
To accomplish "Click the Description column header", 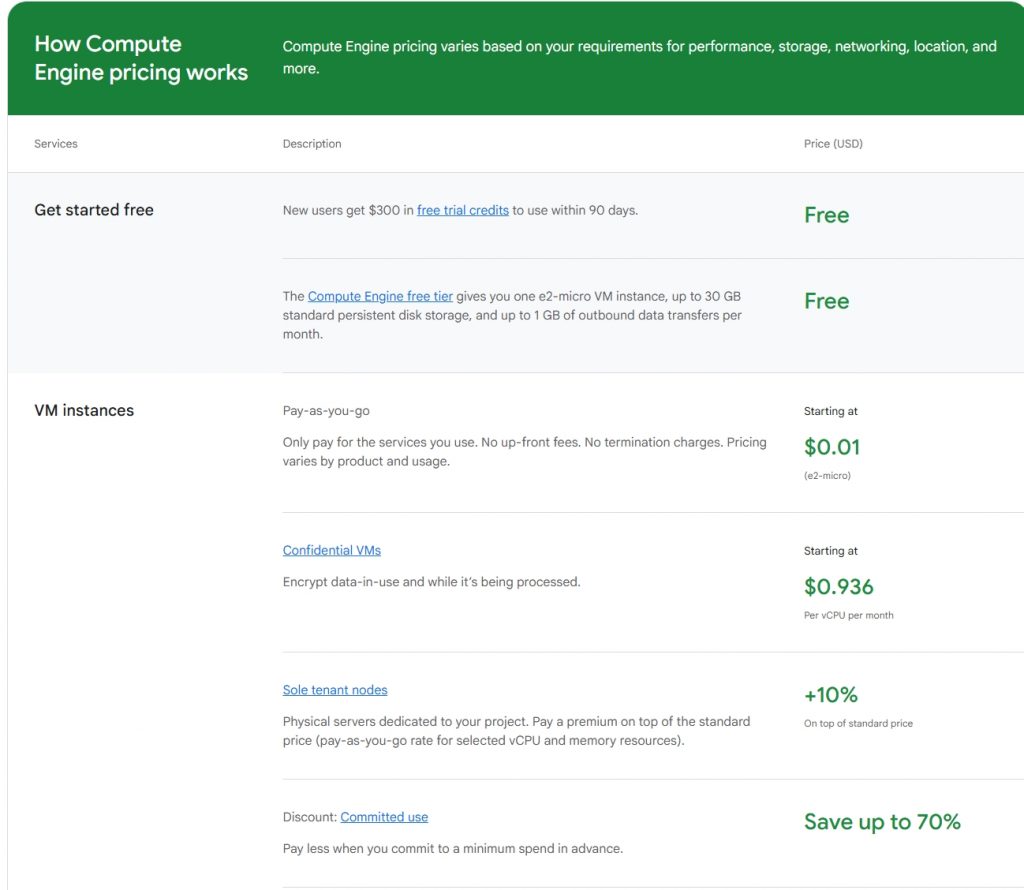I will tap(312, 144).
